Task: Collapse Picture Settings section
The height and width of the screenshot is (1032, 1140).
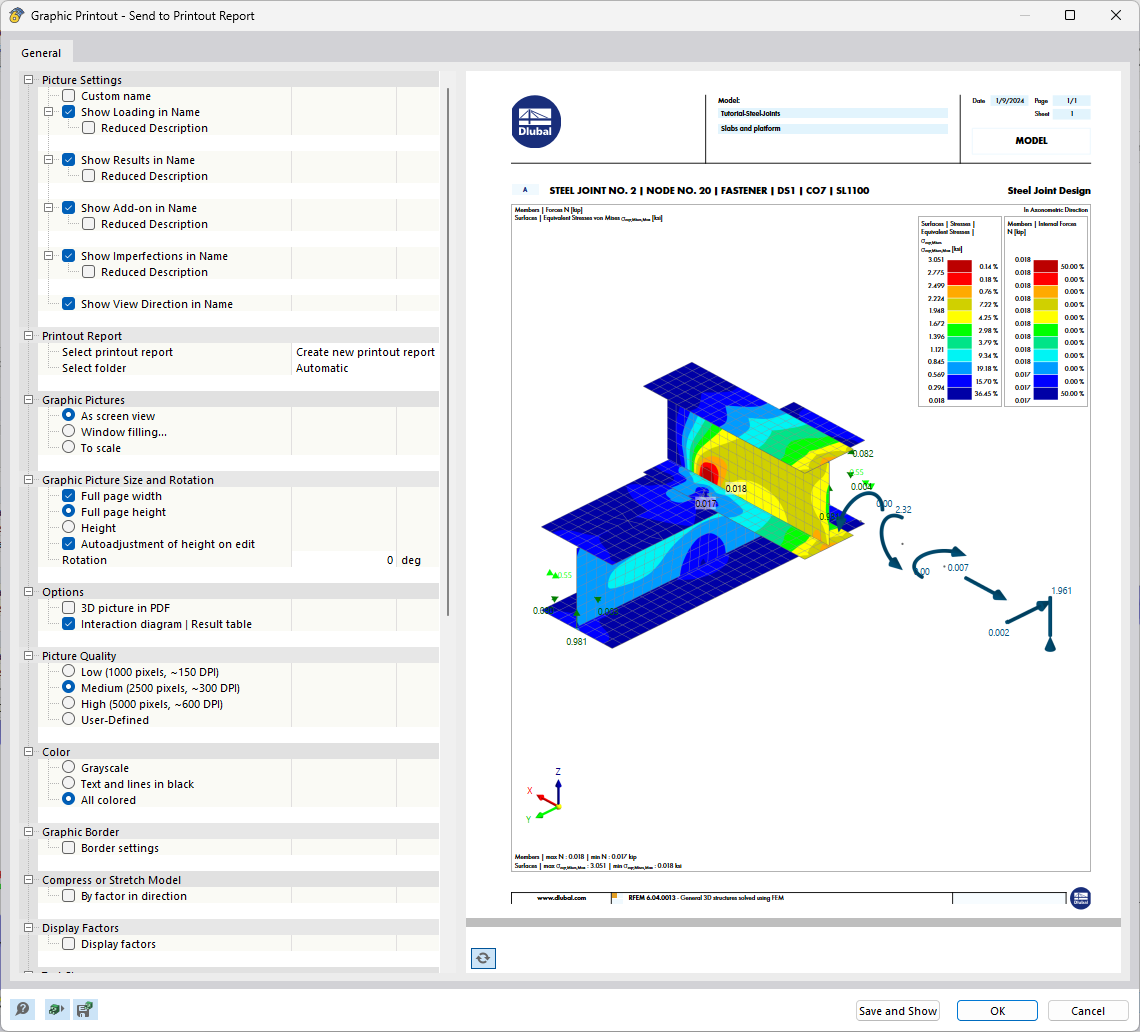Action: tap(28, 79)
